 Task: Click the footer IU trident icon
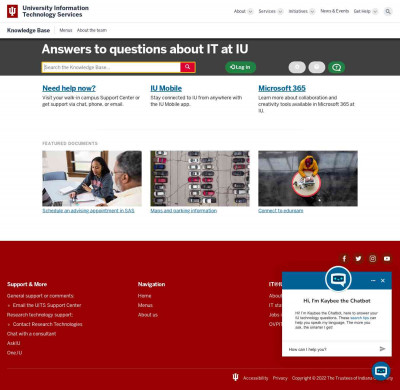235,377
